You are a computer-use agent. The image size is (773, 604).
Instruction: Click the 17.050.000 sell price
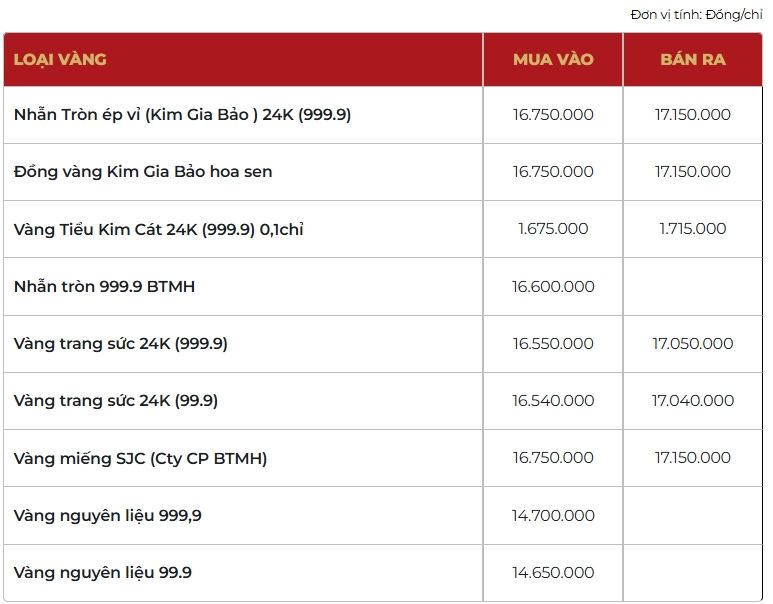coord(692,344)
